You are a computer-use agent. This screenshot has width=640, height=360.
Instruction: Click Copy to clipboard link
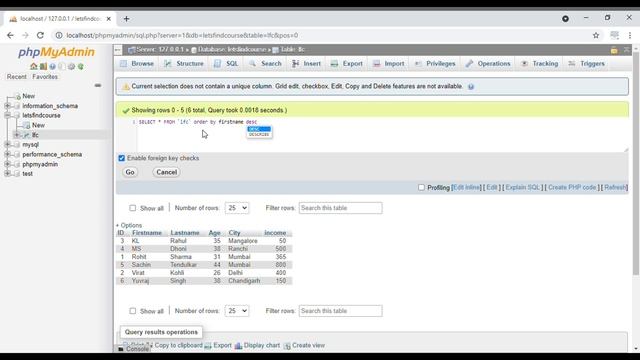point(178,345)
